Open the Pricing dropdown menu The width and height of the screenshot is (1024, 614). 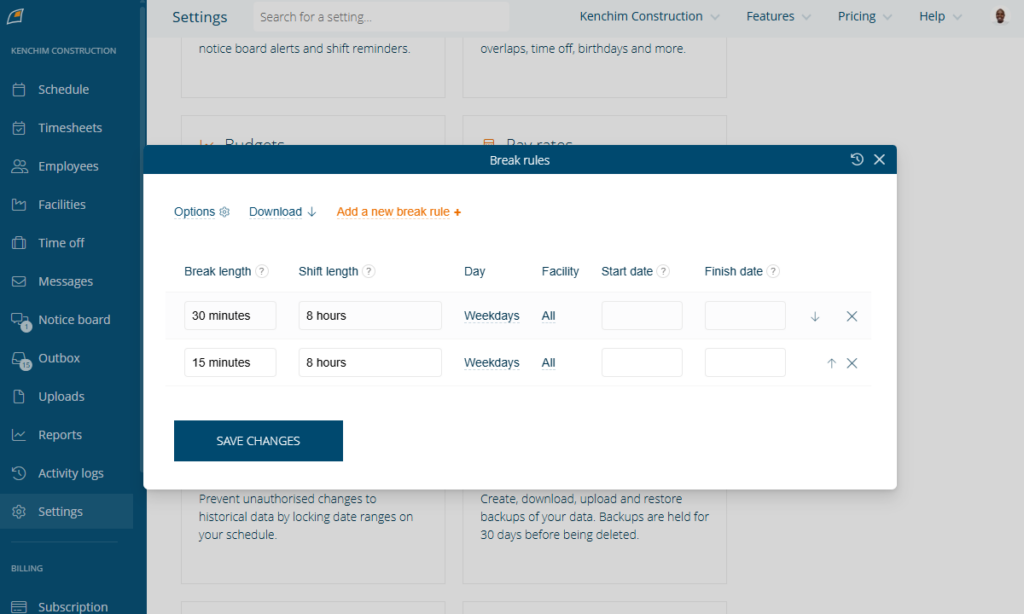864,16
